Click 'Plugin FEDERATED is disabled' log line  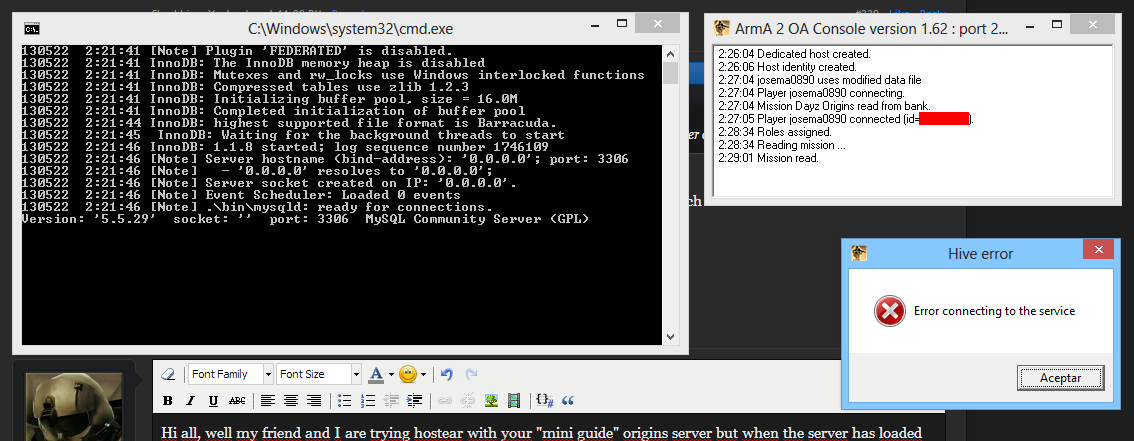(237, 51)
